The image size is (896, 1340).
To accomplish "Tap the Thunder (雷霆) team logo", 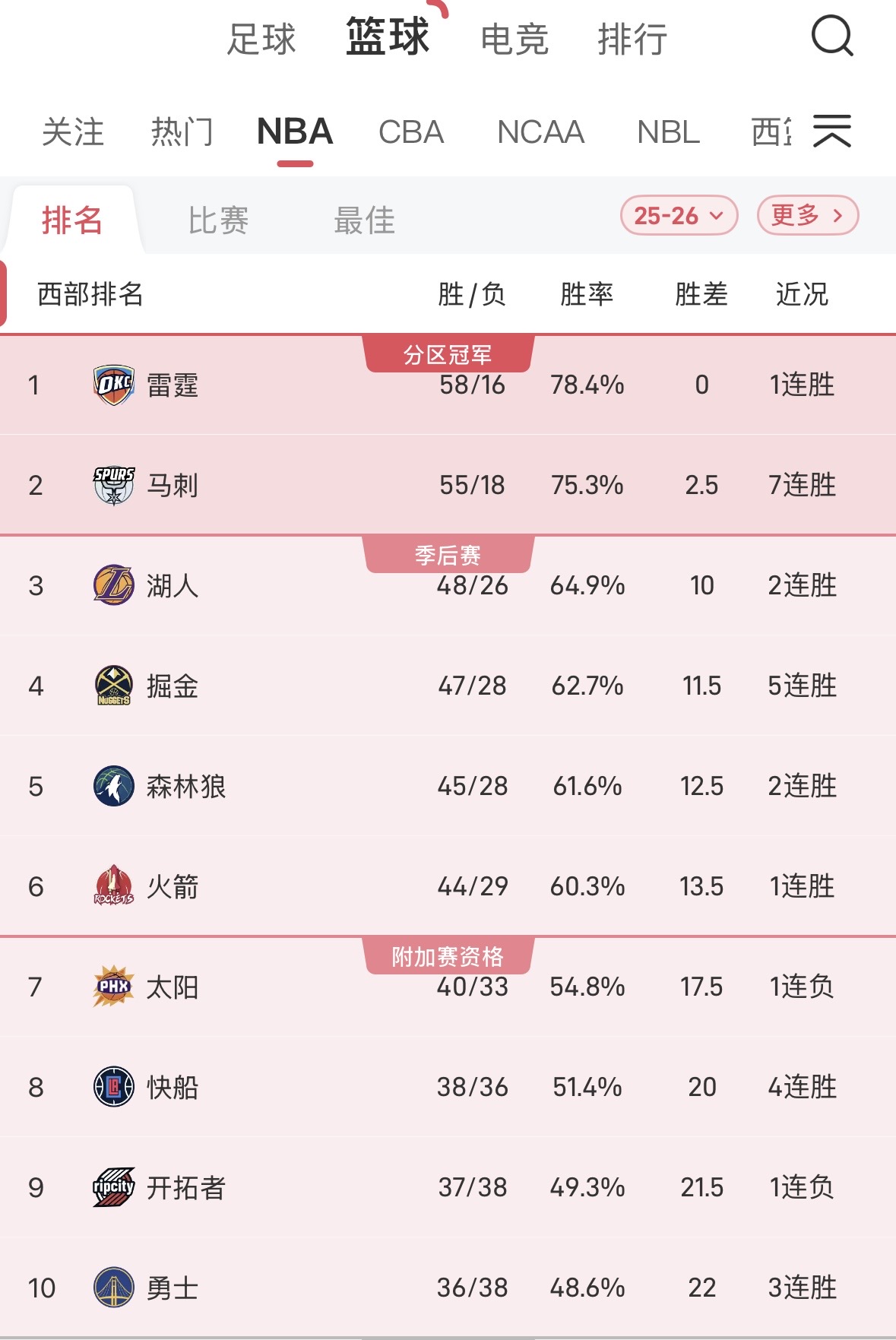I will click(x=114, y=385).
